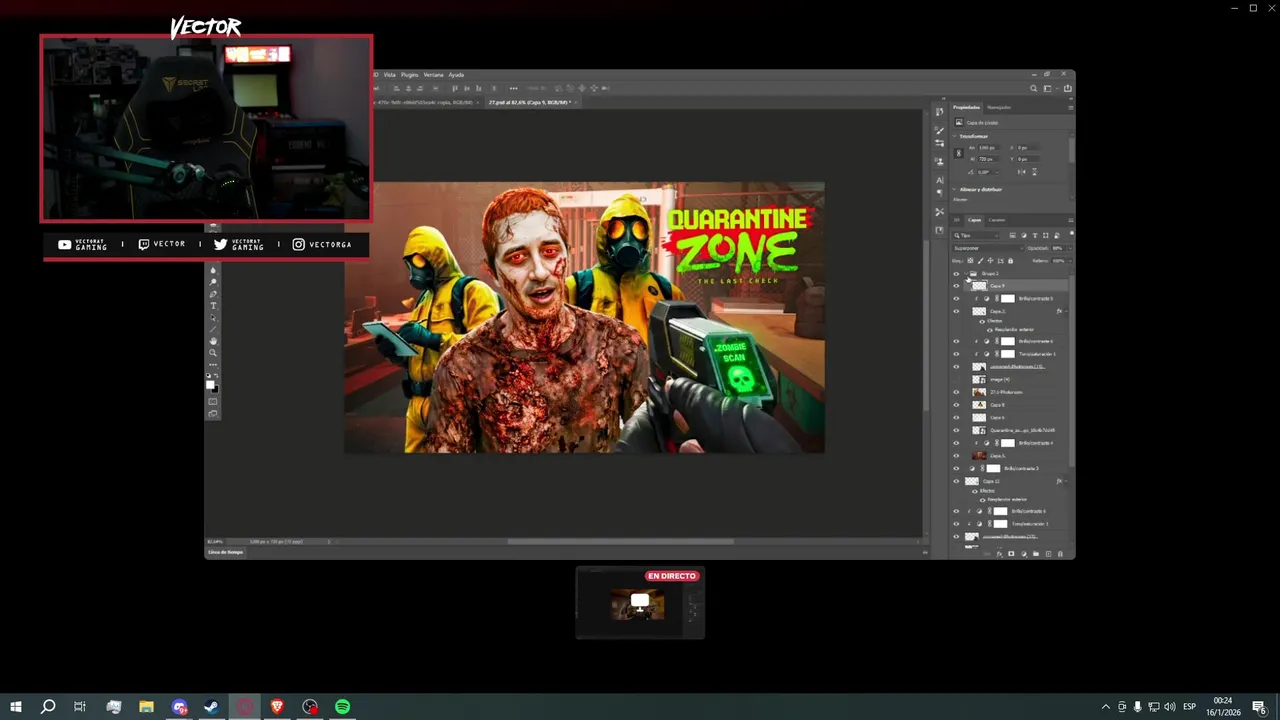The width and height of the screenshot is (1280, 720).
Task: Collapse effects of Capa 12 layer
Action: pos(1067,481)
